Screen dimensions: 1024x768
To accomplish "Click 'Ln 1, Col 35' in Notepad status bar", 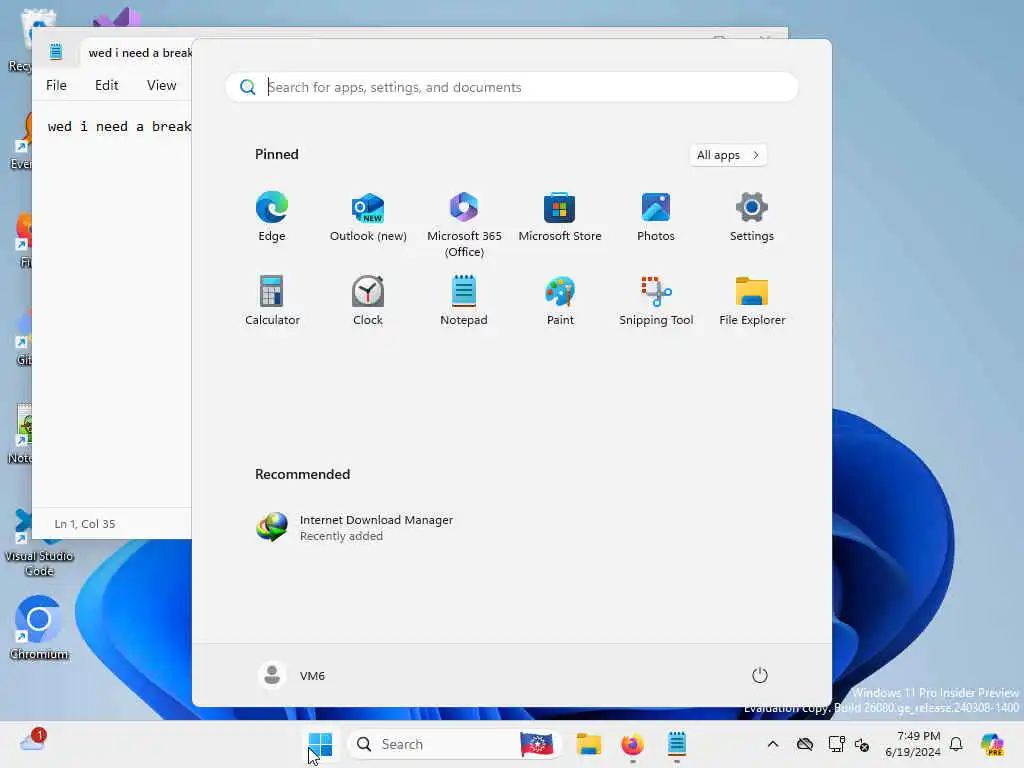I will (85, 524).
